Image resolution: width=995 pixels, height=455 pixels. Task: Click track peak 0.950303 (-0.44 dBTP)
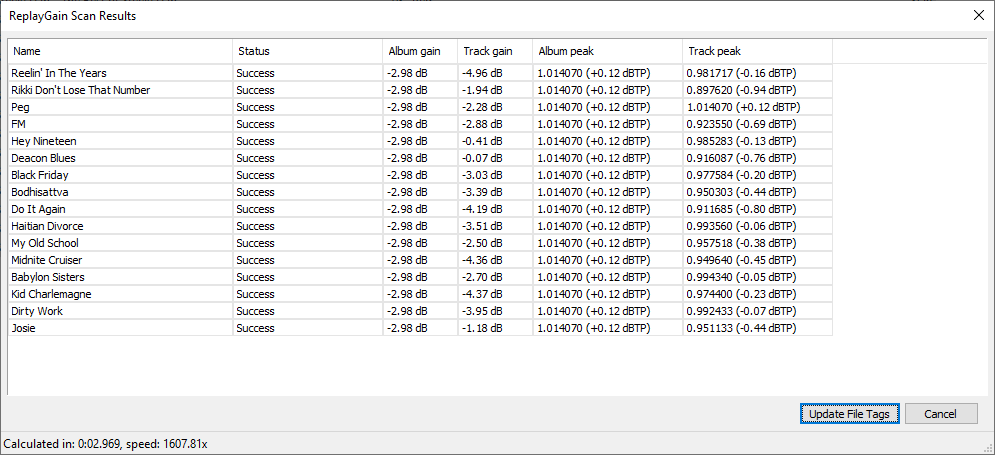[x=741, y=192]
